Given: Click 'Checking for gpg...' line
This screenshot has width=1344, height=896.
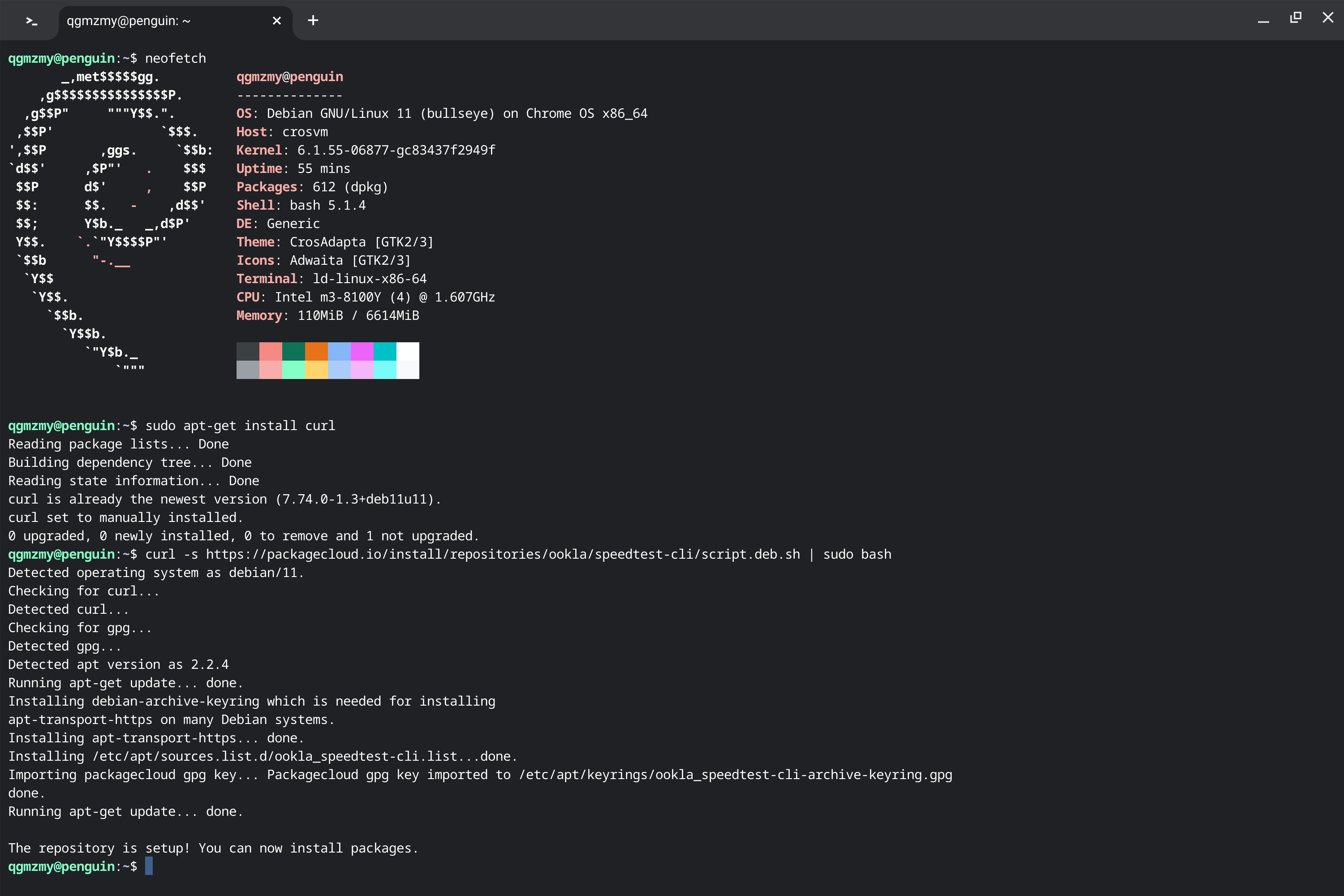Looking at the screenshot, I should [80, 628].
